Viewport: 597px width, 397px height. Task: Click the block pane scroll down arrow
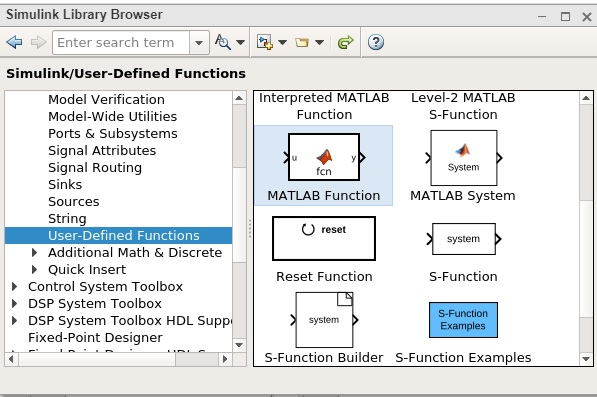(x=586, y=359)
